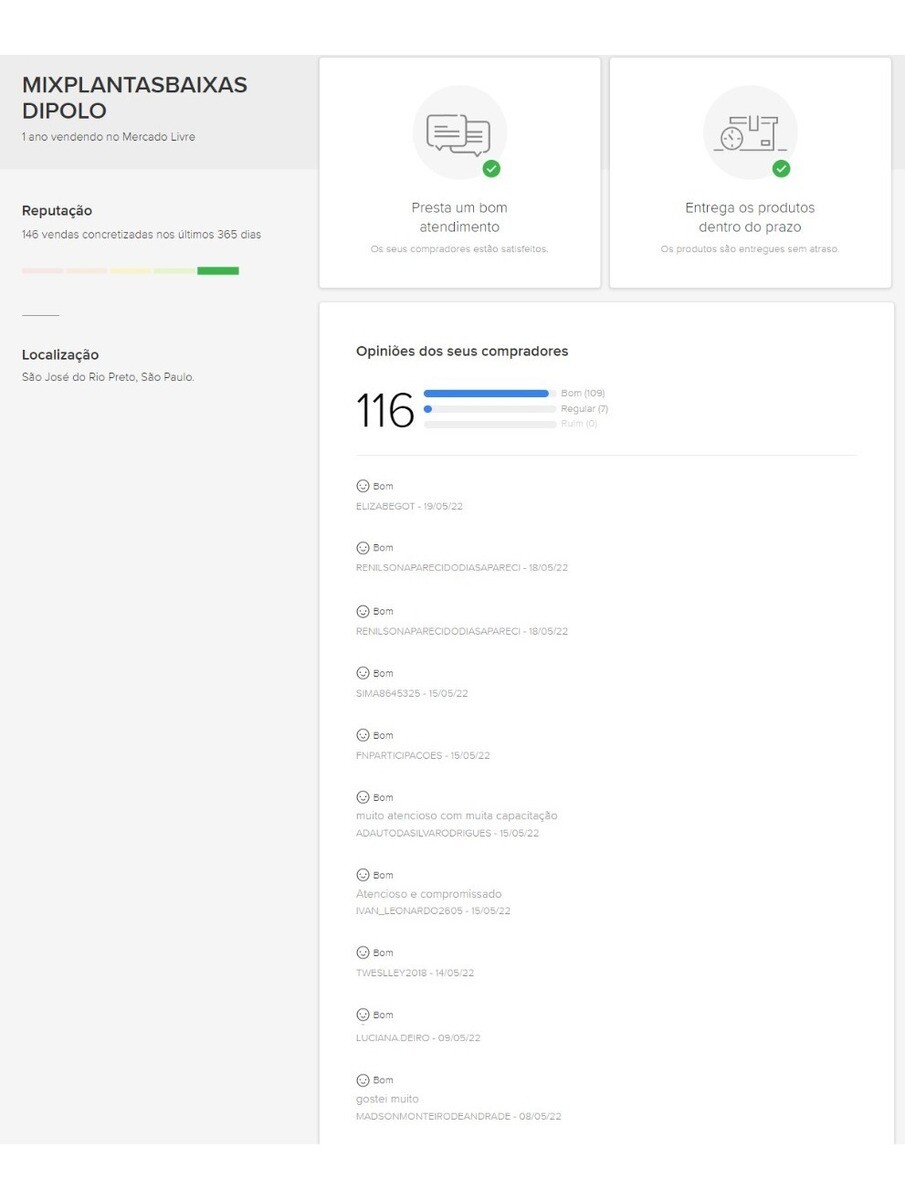Click the 'gostei muito' review comment
The width and height of the screenshot is (905, 1200).
point(387,1099)
